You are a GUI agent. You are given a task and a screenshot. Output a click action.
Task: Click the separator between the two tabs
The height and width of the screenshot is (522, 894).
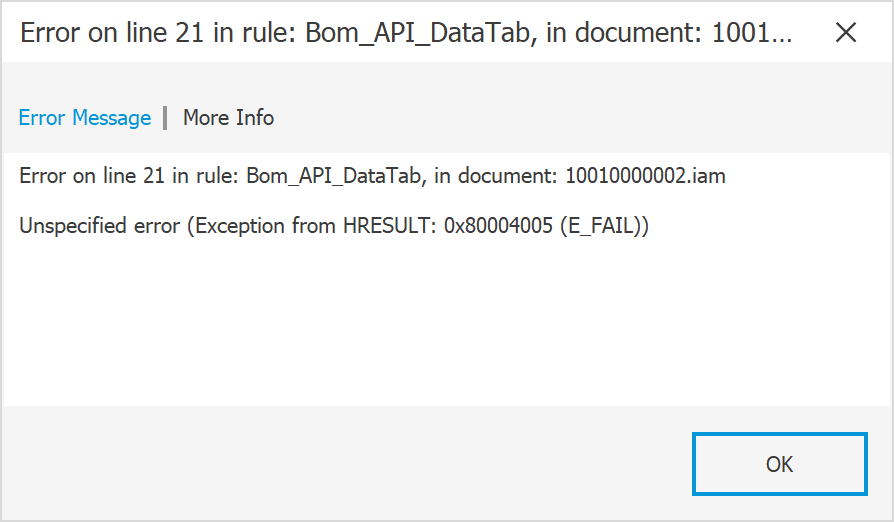[166, 118]
